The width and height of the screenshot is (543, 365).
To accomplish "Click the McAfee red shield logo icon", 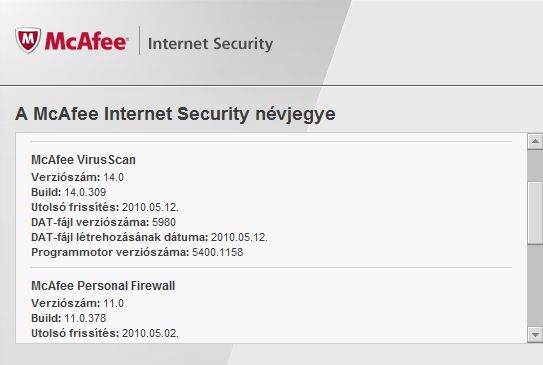I will pos(28,40).
